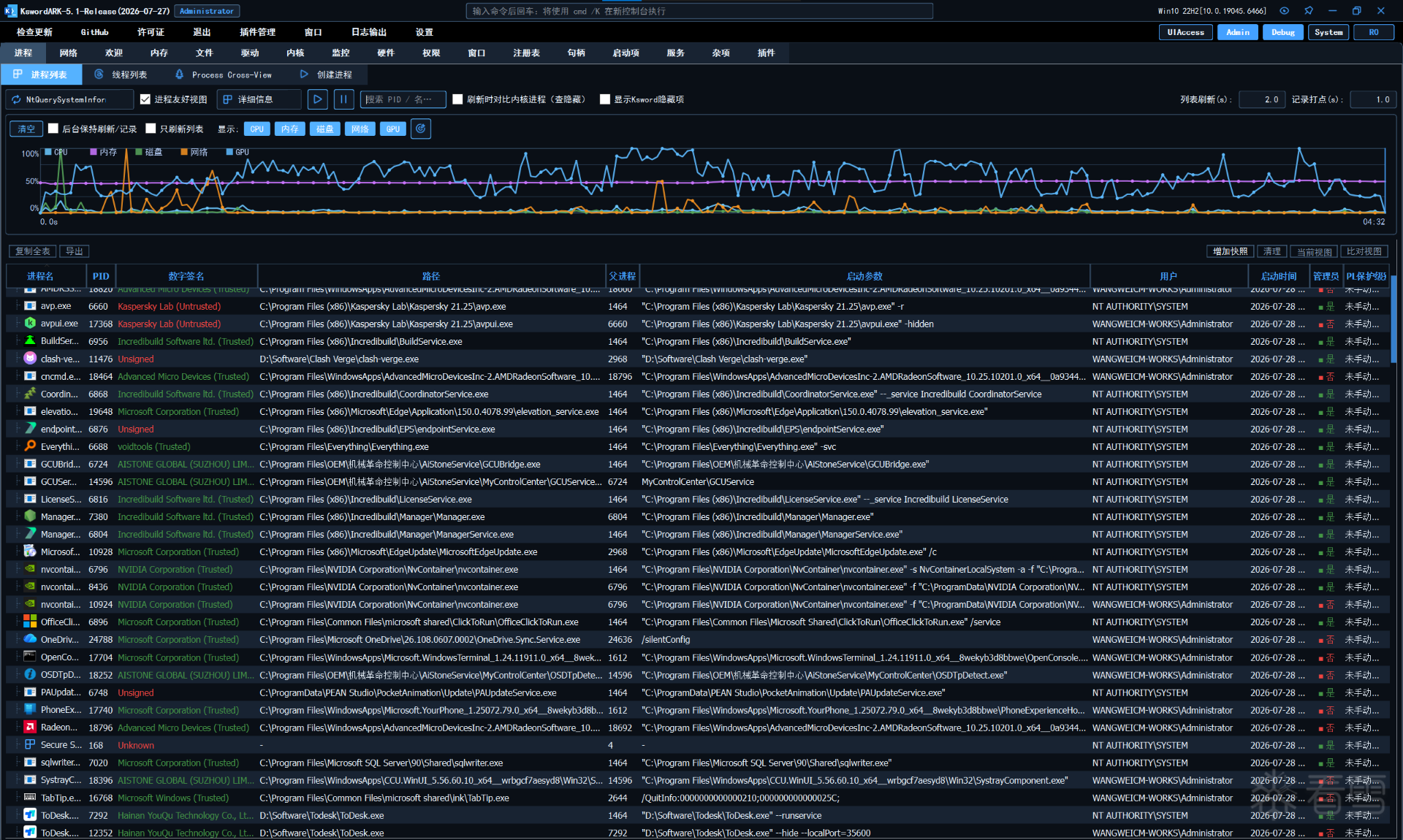Click the PID/name search field
This screenshot has width=1403, height=840.
coord(403,99)
